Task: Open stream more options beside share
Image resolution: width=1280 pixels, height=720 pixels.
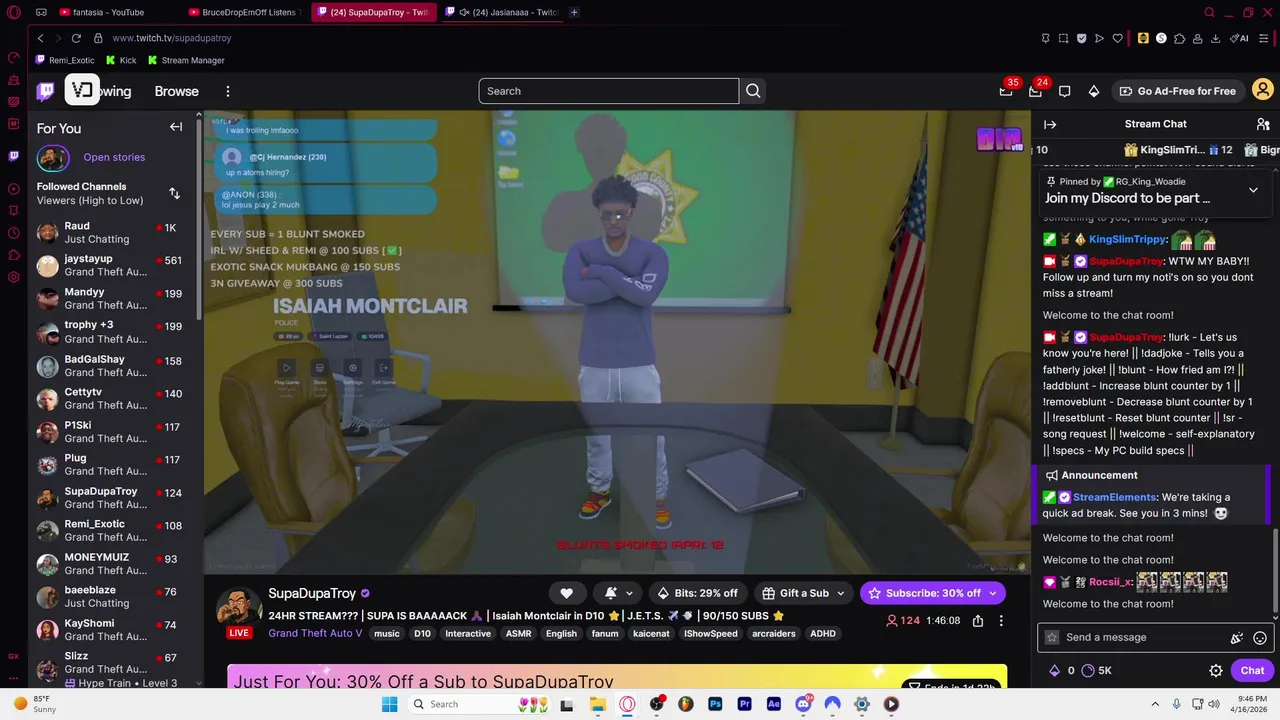Action: coord(1001,621)
